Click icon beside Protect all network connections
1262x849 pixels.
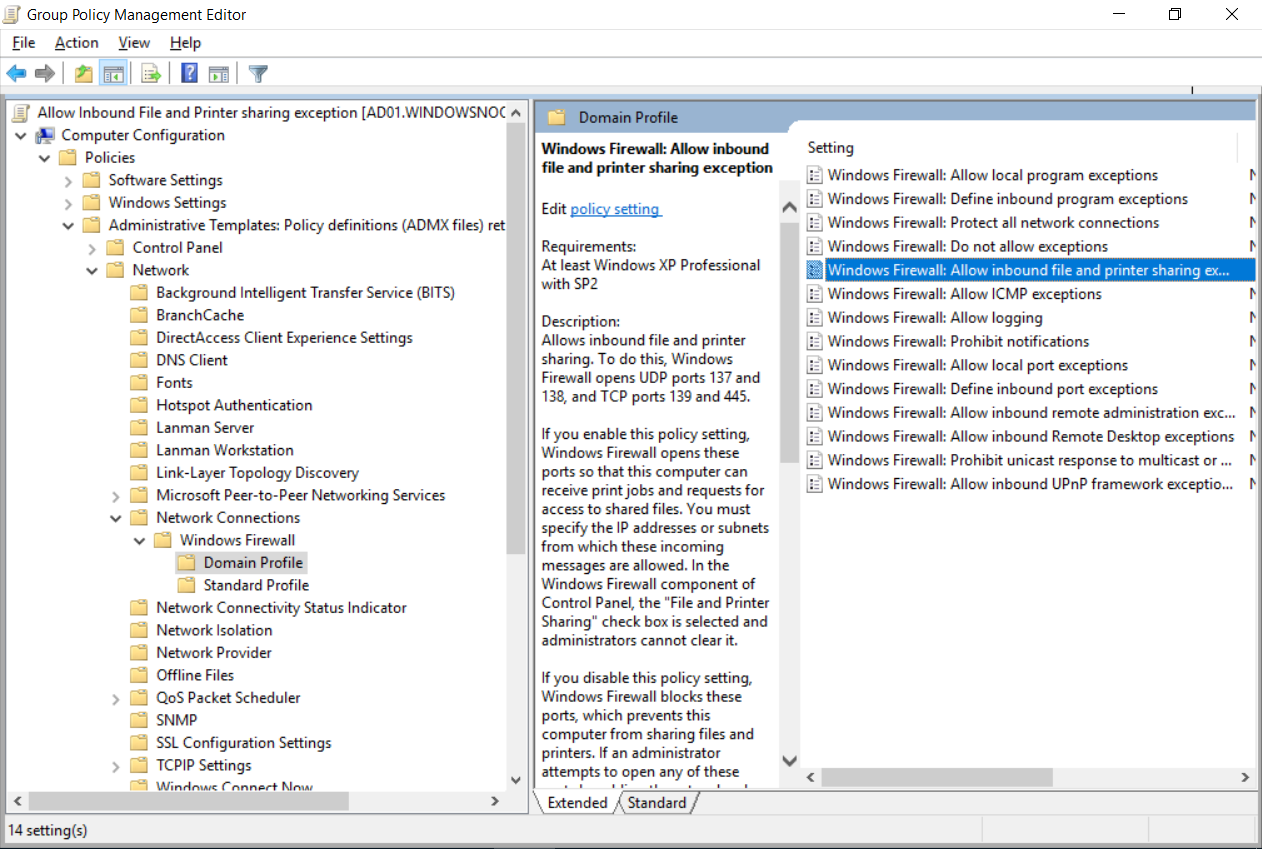coord(815,223)
